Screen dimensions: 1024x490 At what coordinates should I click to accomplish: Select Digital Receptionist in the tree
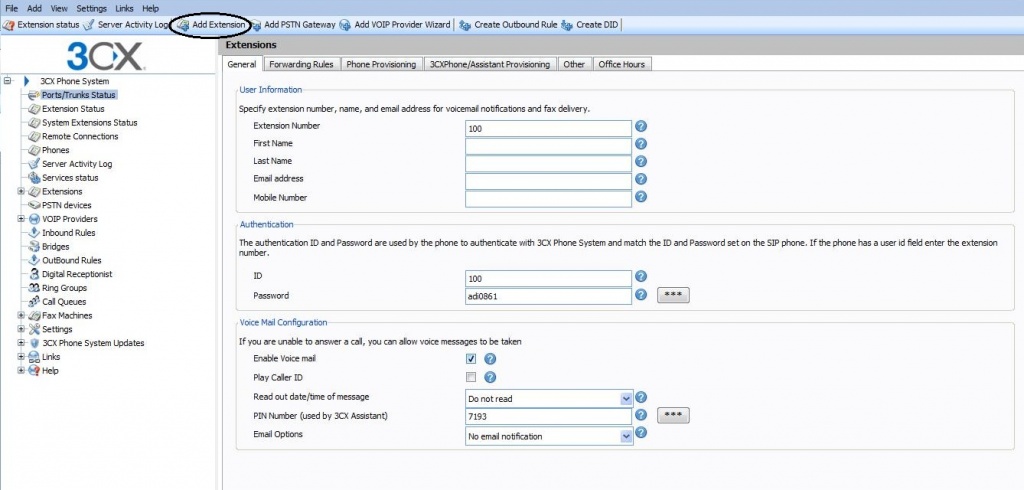coord(77,274)
